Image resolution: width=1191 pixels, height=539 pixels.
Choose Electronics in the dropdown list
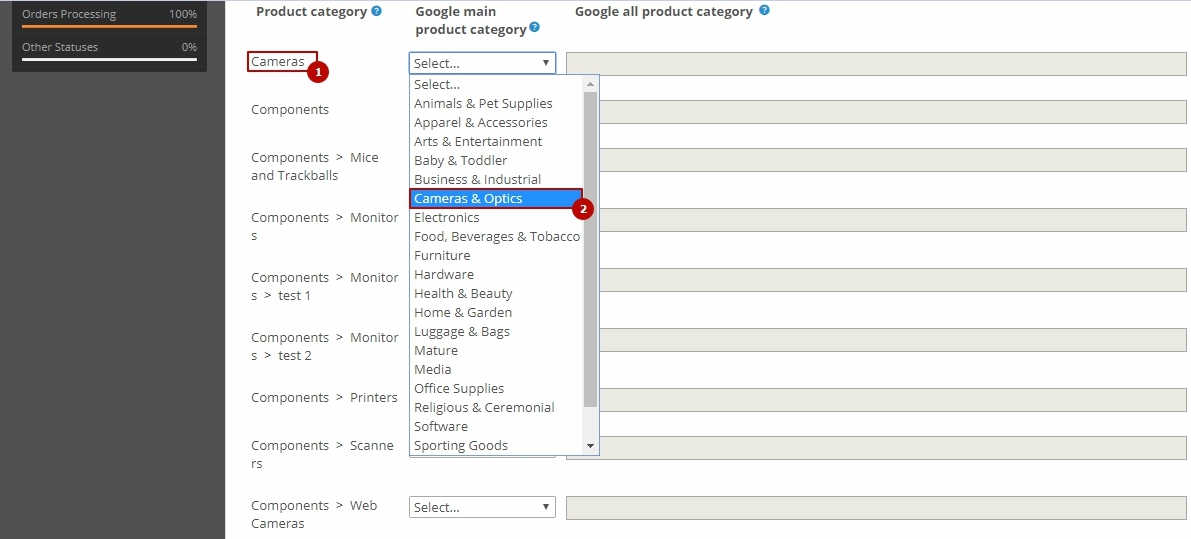(447, 217)
